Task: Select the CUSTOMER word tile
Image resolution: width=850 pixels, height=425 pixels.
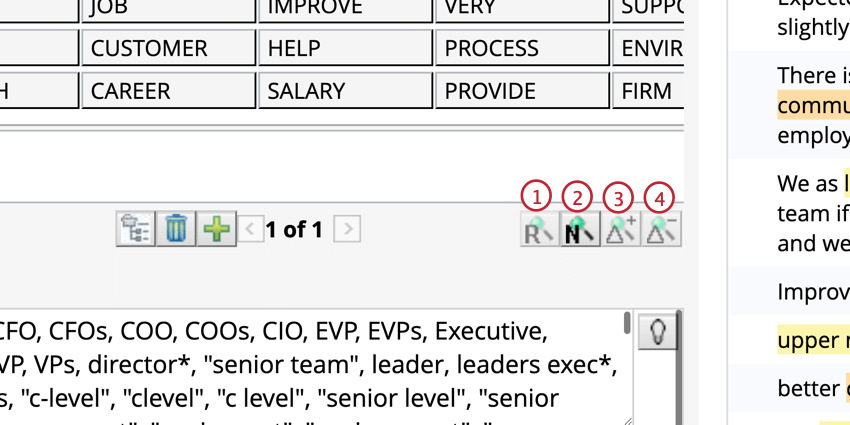Action: [168, 48]
